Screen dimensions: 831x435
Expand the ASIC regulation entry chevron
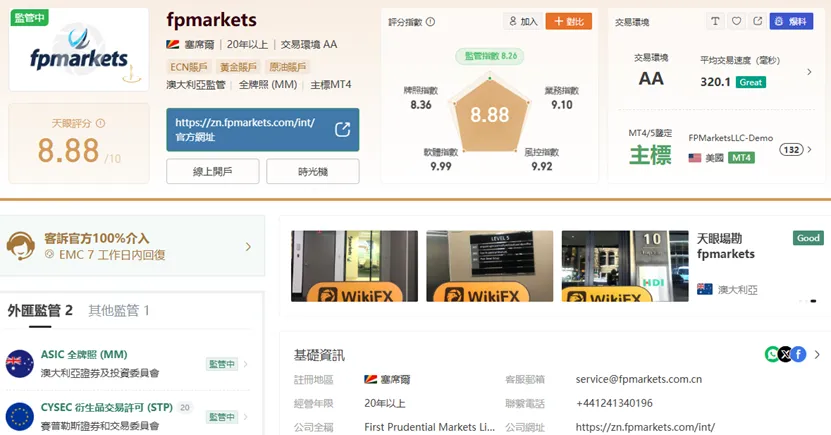click(x=245, y=363)
